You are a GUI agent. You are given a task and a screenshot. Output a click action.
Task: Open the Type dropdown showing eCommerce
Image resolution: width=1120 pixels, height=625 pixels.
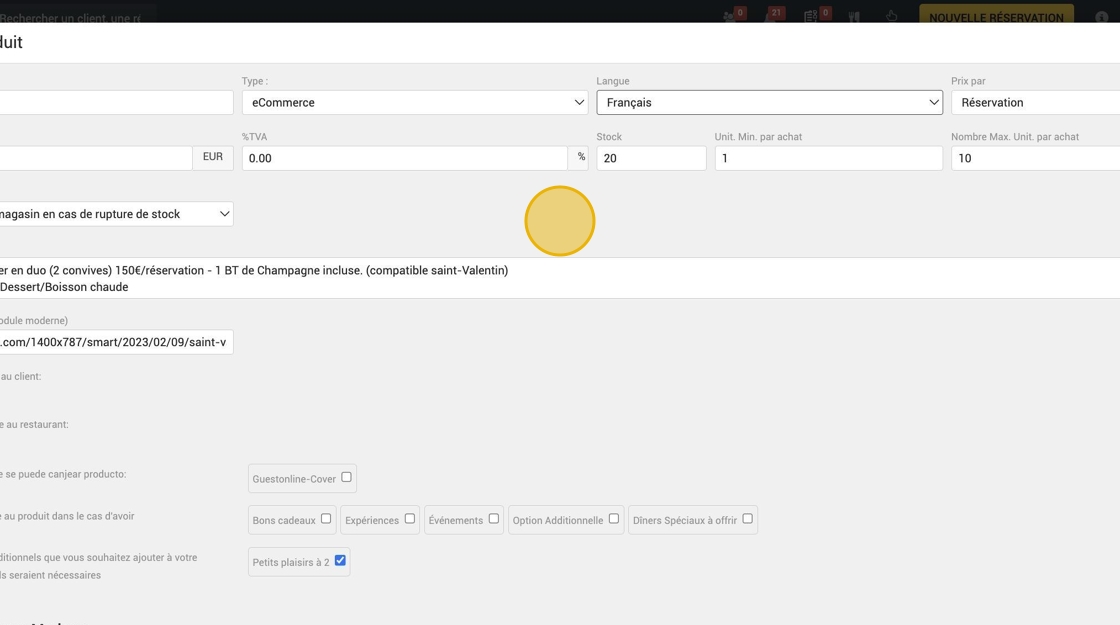415,102
